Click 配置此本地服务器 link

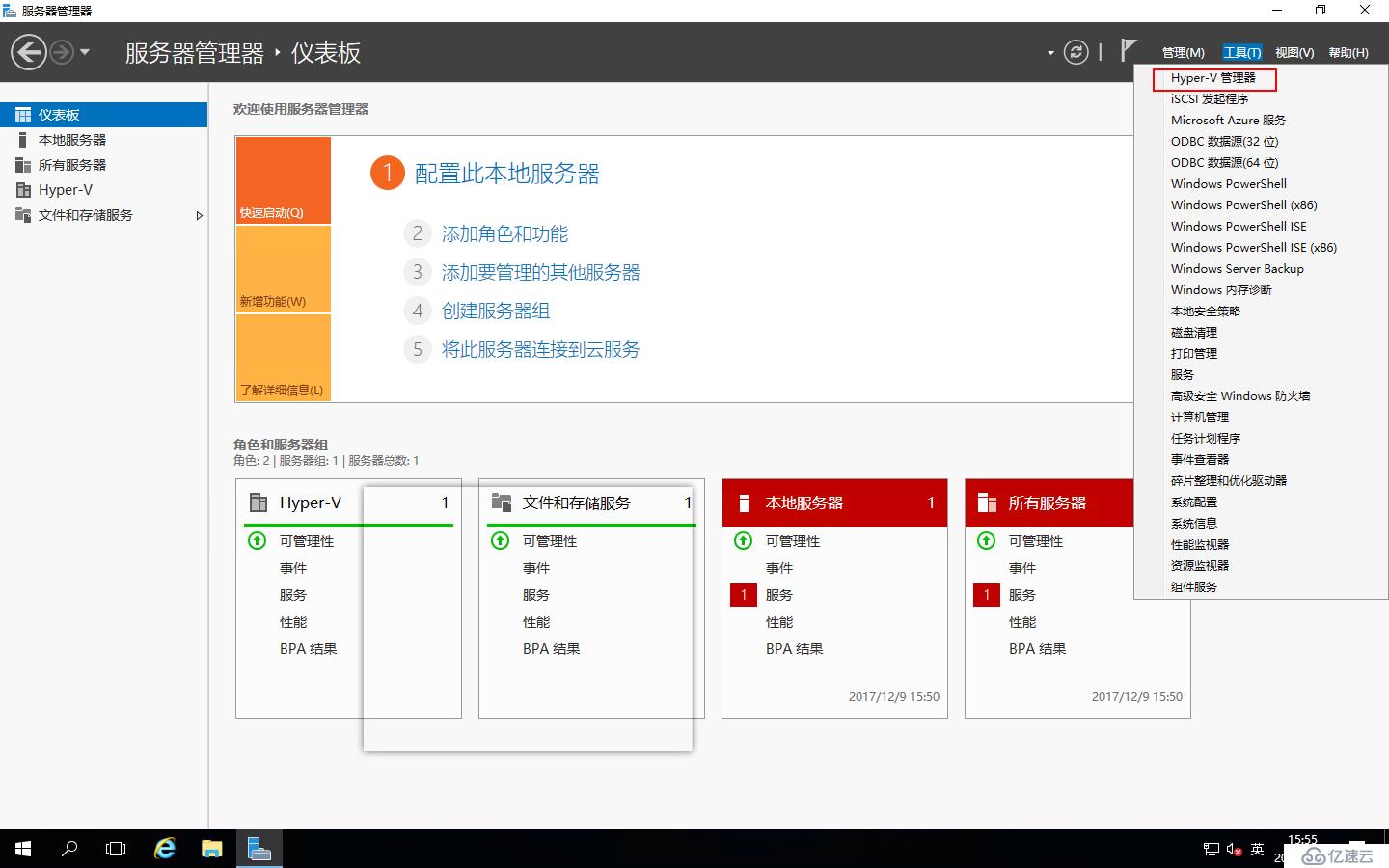(506, 174)
